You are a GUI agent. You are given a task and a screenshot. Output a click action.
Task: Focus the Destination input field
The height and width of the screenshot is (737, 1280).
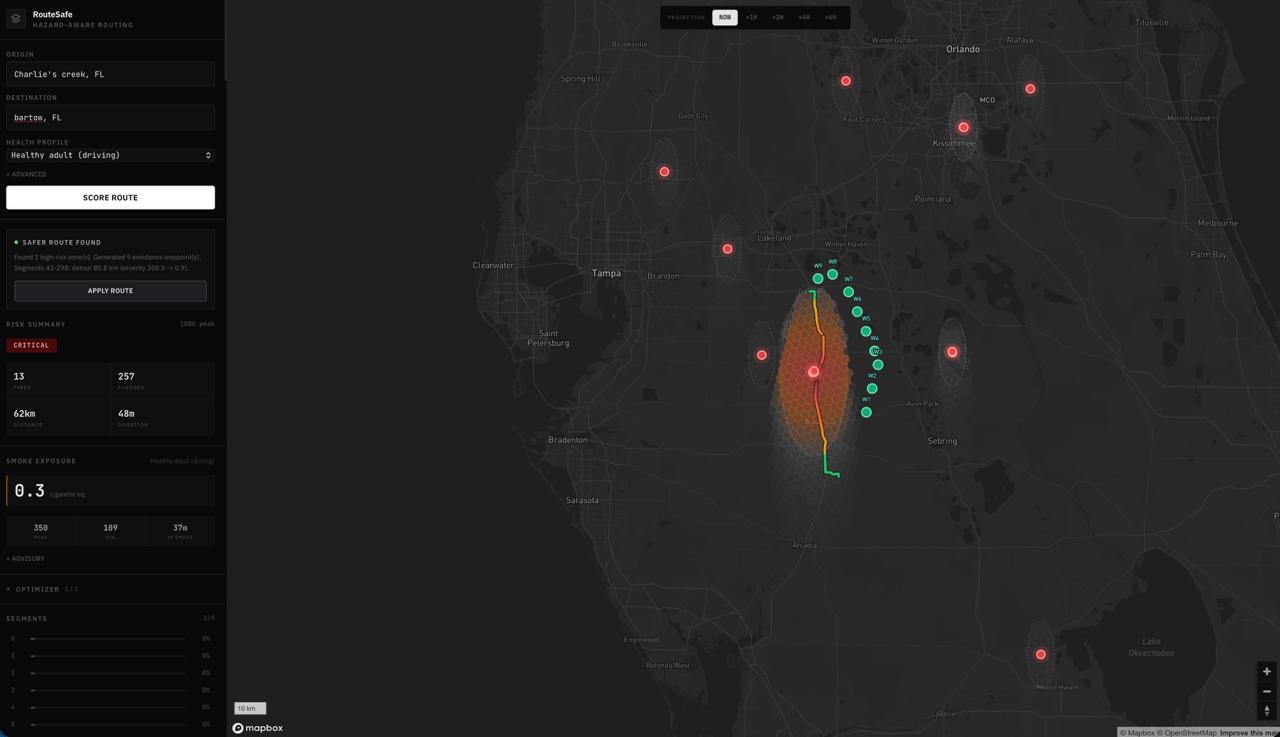pyautogui.click(x=110, y=117)
